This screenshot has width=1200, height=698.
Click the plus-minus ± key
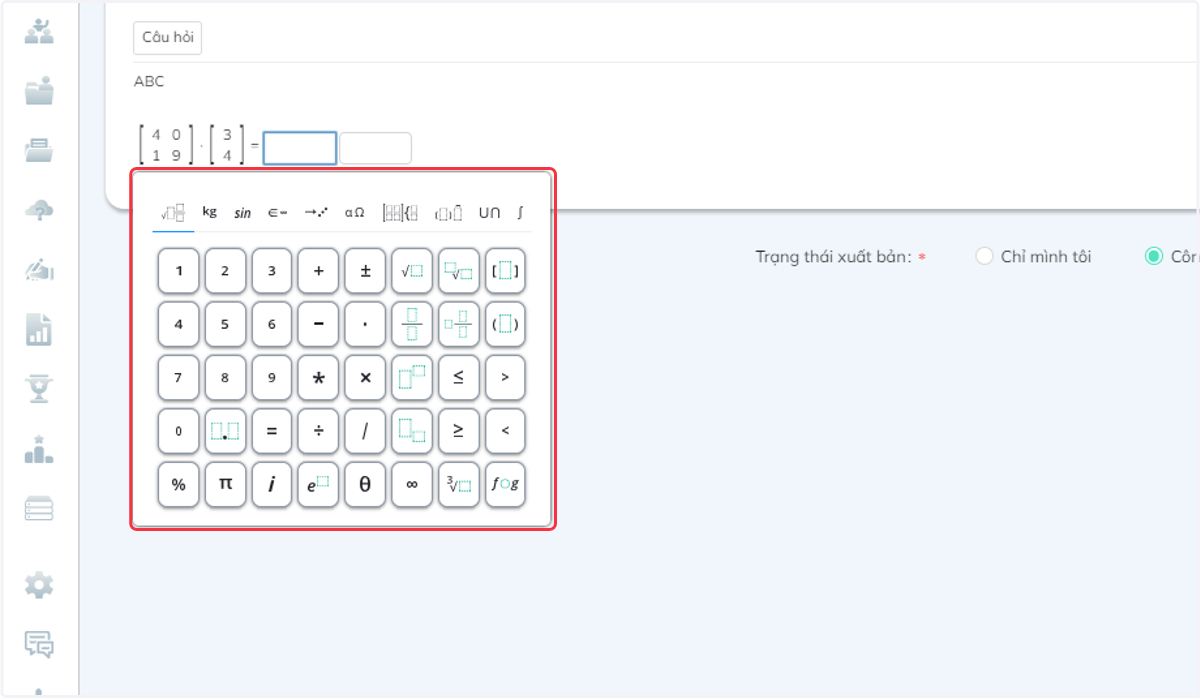tap(365, 270)
